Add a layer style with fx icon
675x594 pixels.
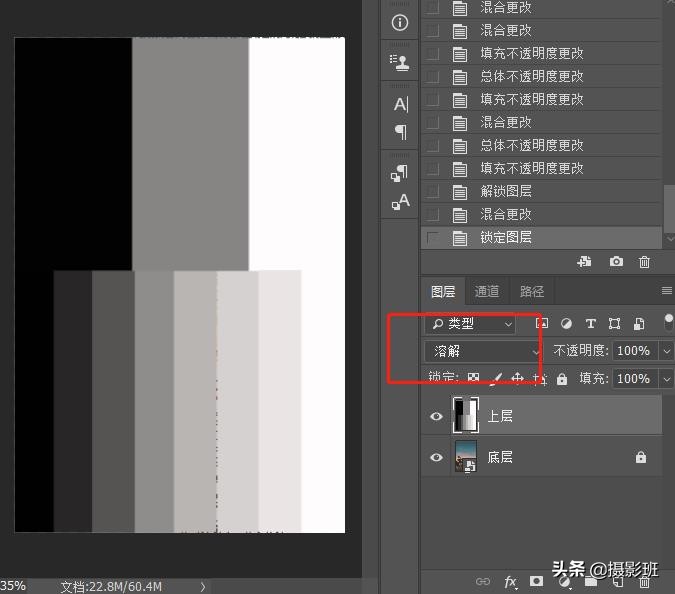click(x=510, y=582)
